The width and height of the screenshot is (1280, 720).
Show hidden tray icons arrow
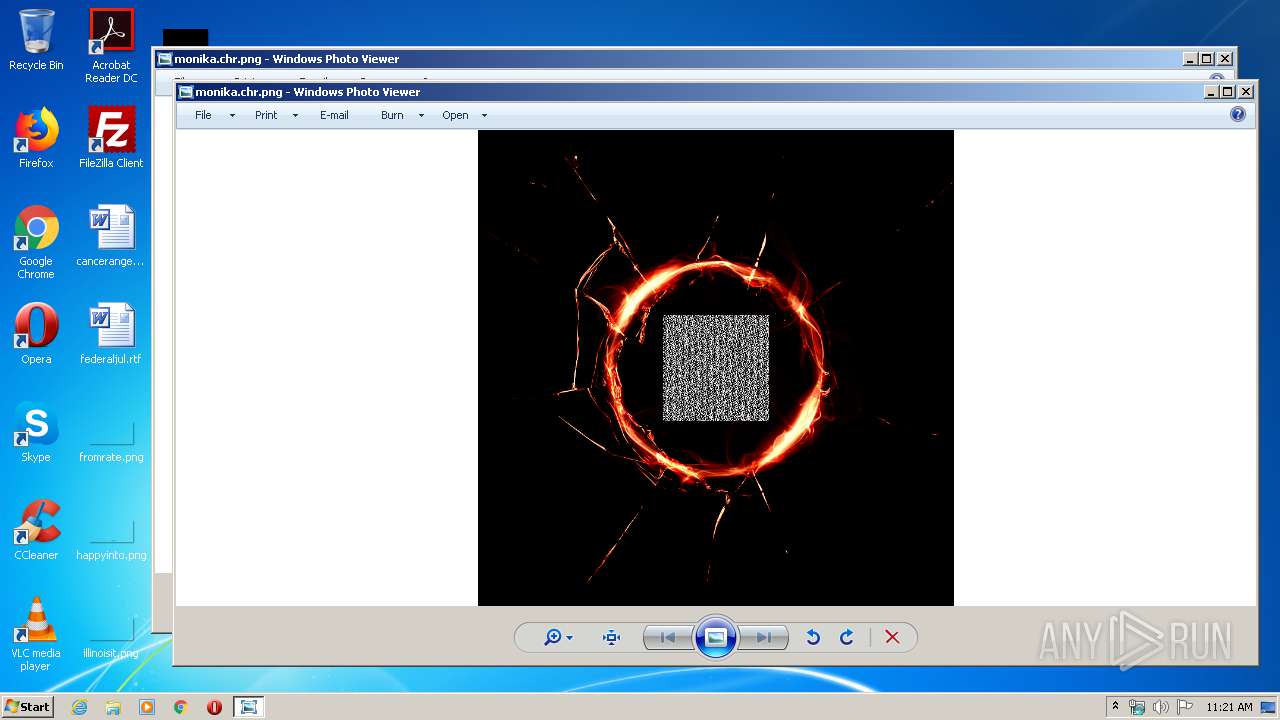point(1115,707)
